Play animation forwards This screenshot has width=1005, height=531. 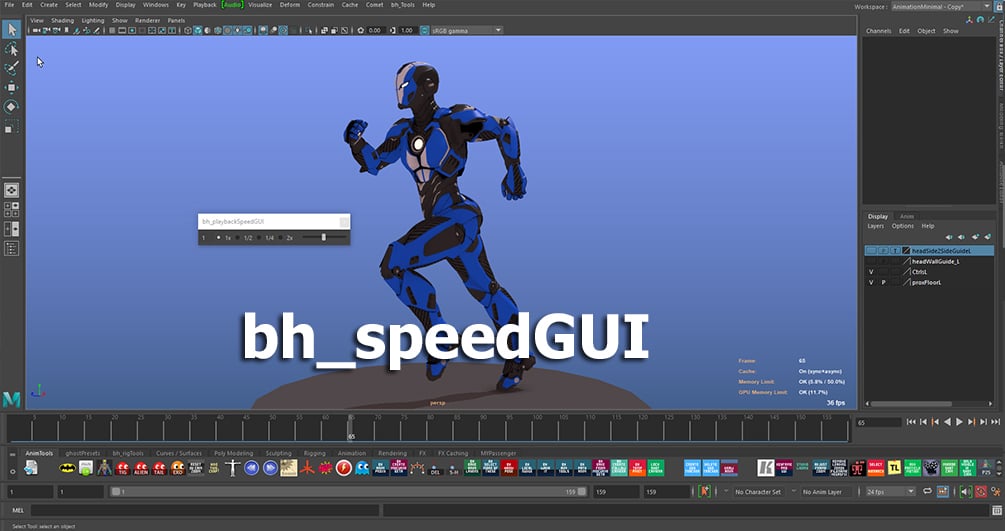click(959, 422)
